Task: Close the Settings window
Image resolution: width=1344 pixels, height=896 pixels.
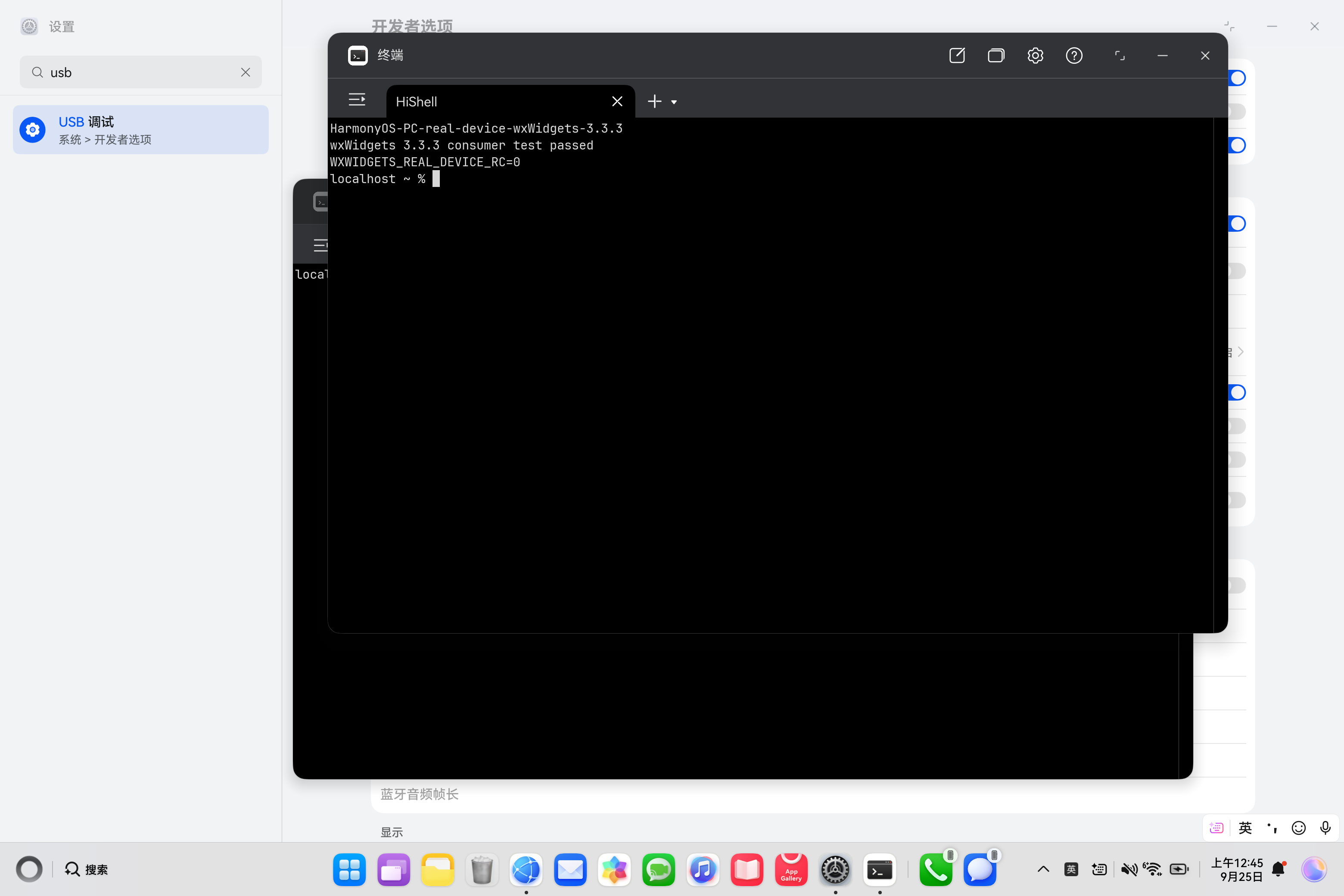Action: click(x=1315, y=26)
